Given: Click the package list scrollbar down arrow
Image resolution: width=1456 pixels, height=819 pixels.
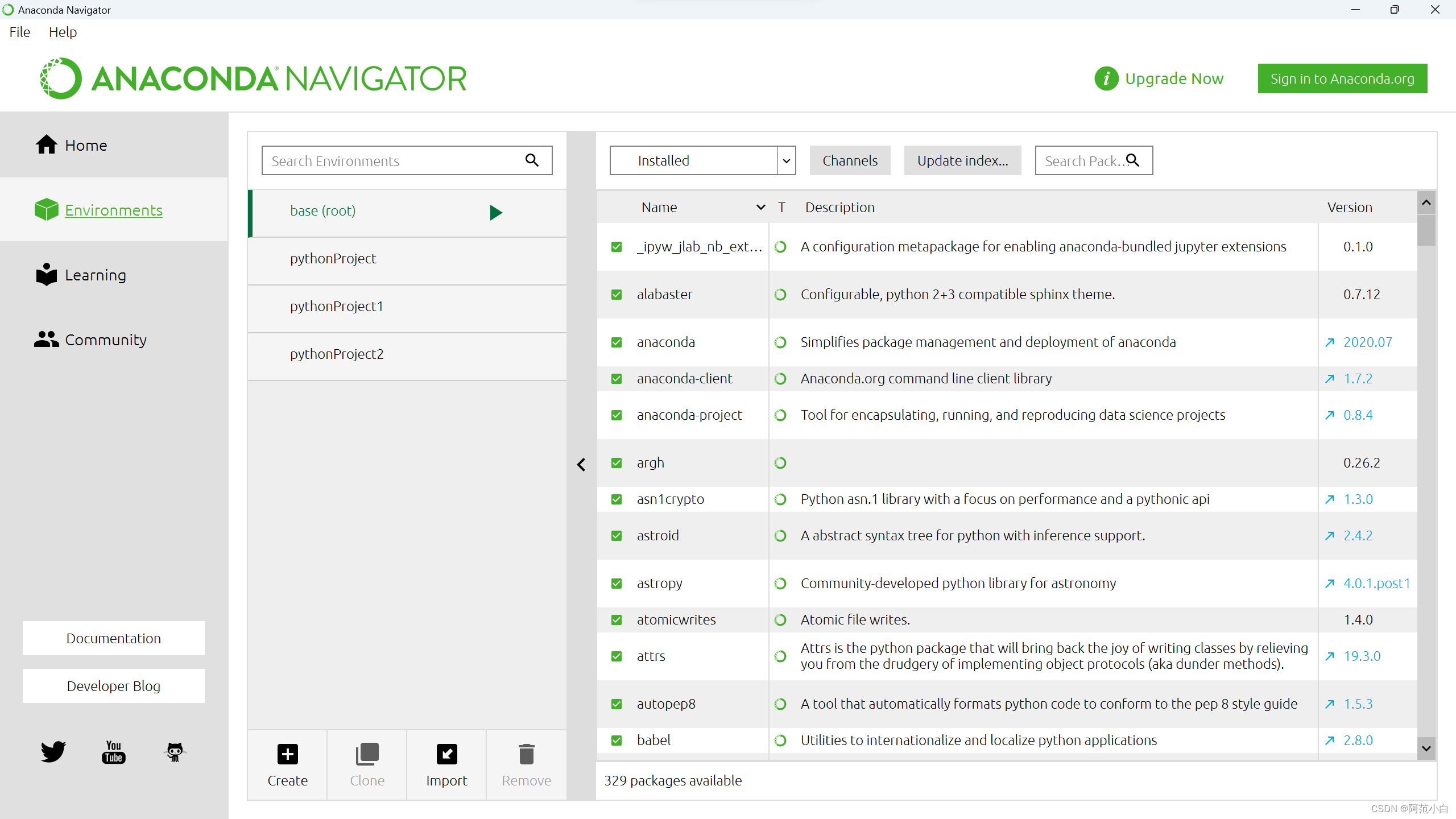Looking at the screenshot, I should tap(1426, 748).
